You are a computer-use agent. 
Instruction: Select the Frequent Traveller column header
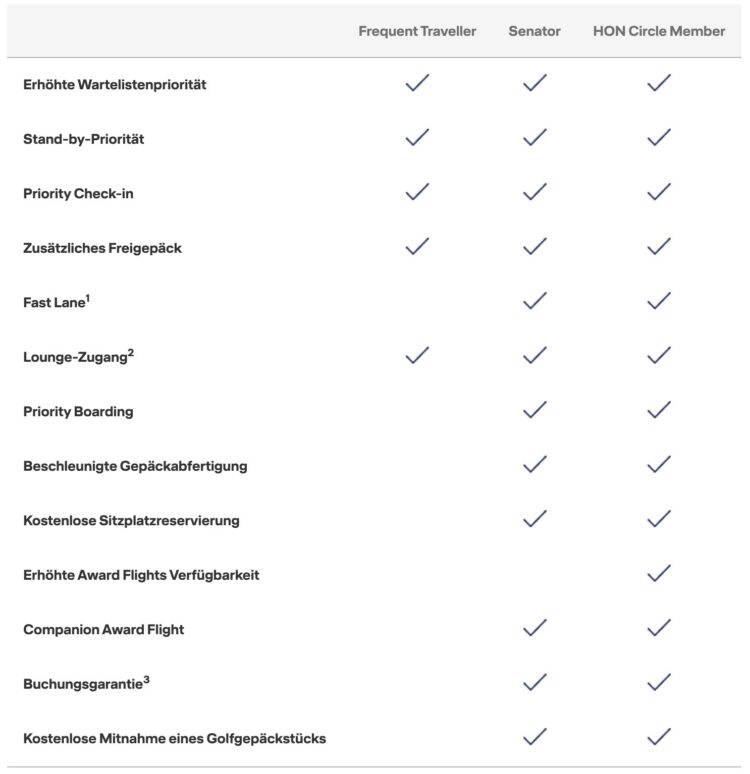pyautogui.click(x=417, y=31)
